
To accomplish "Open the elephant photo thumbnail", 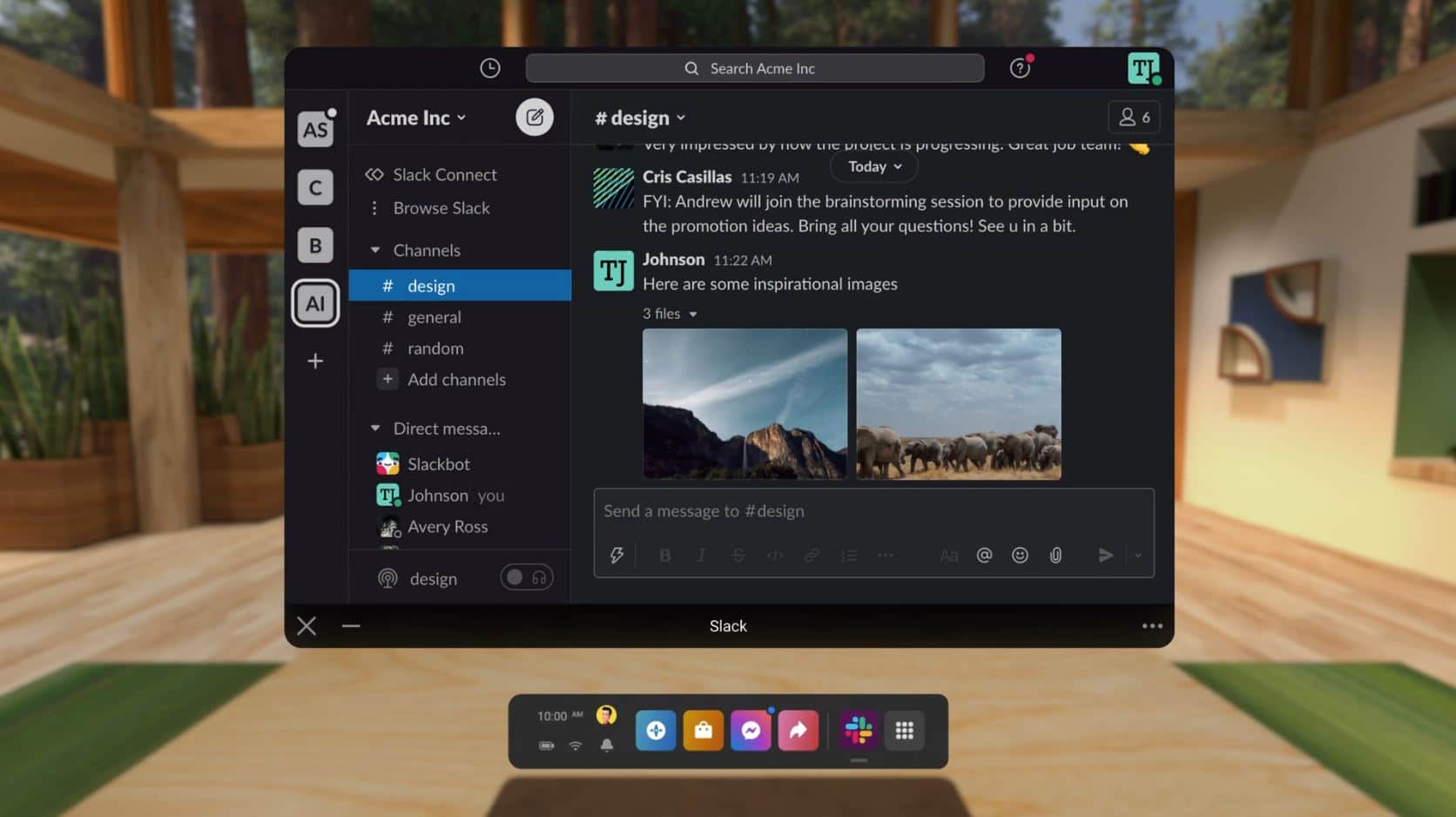I will click(x=958, y=403).
